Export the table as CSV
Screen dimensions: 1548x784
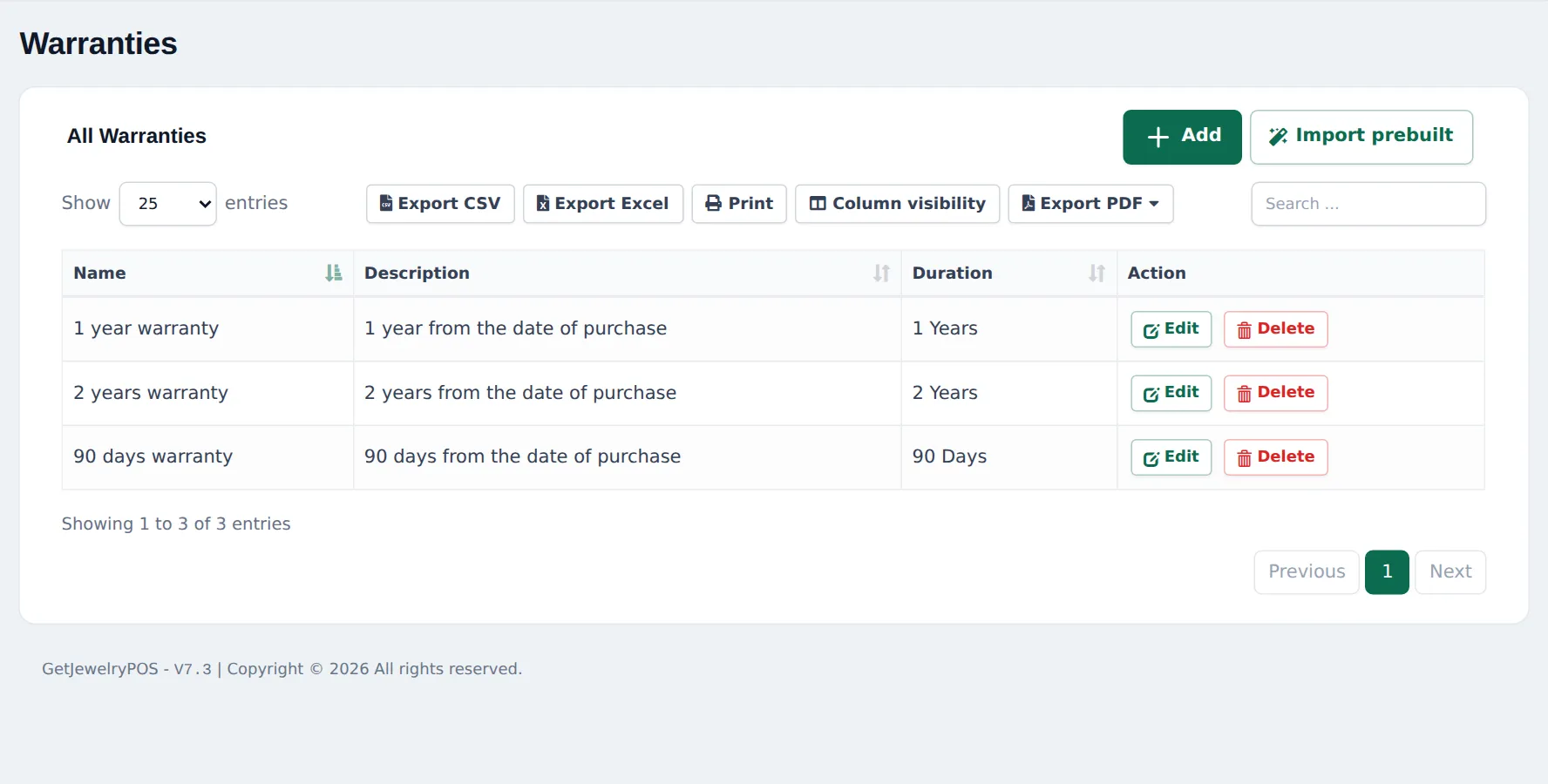click(440, 204)
